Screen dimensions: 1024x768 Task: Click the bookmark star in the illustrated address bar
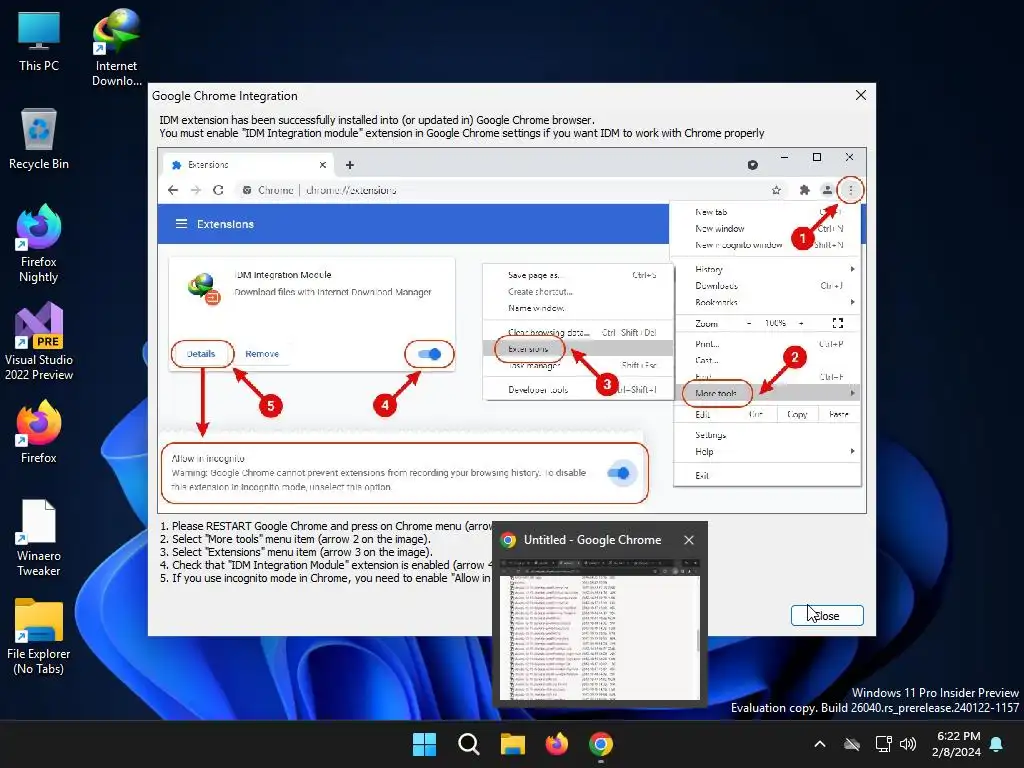pyautogui.click(x=776, y=190)
